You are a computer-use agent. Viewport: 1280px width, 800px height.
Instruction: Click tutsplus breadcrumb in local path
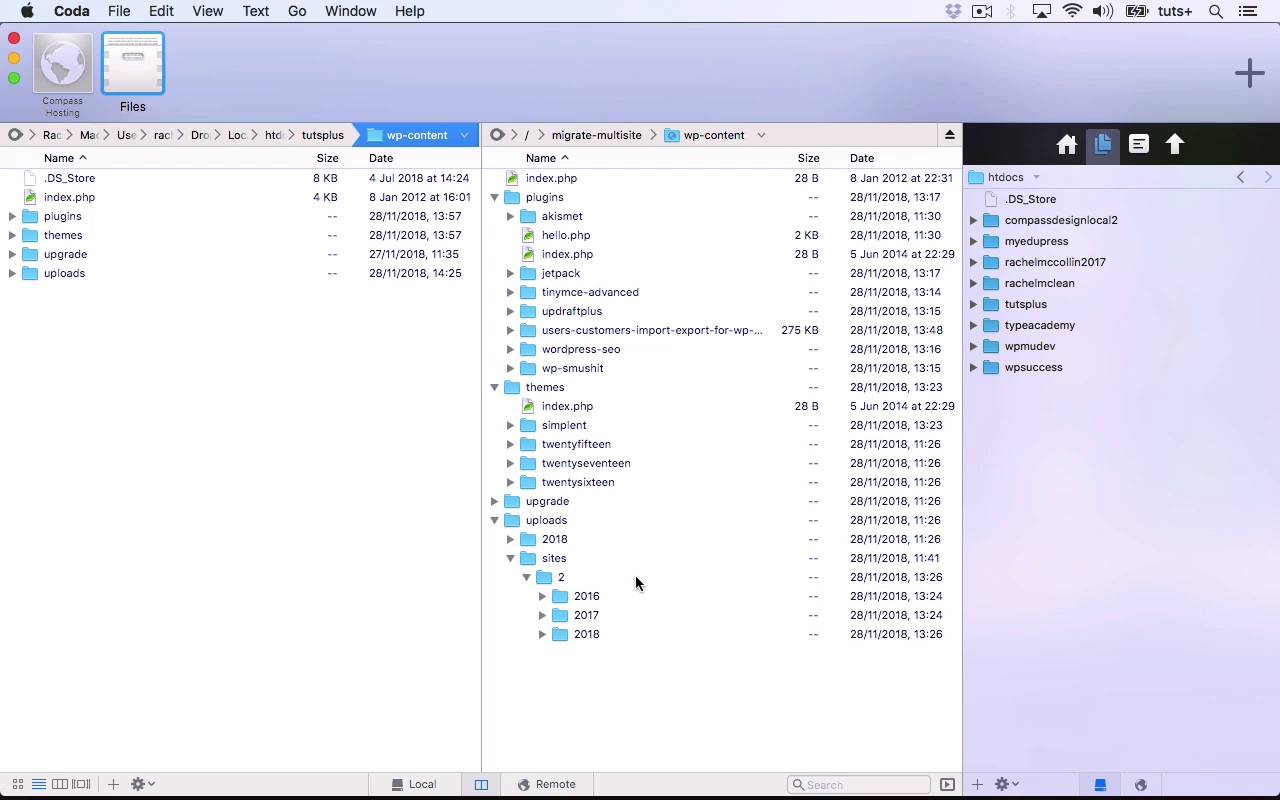pos(322,135)
